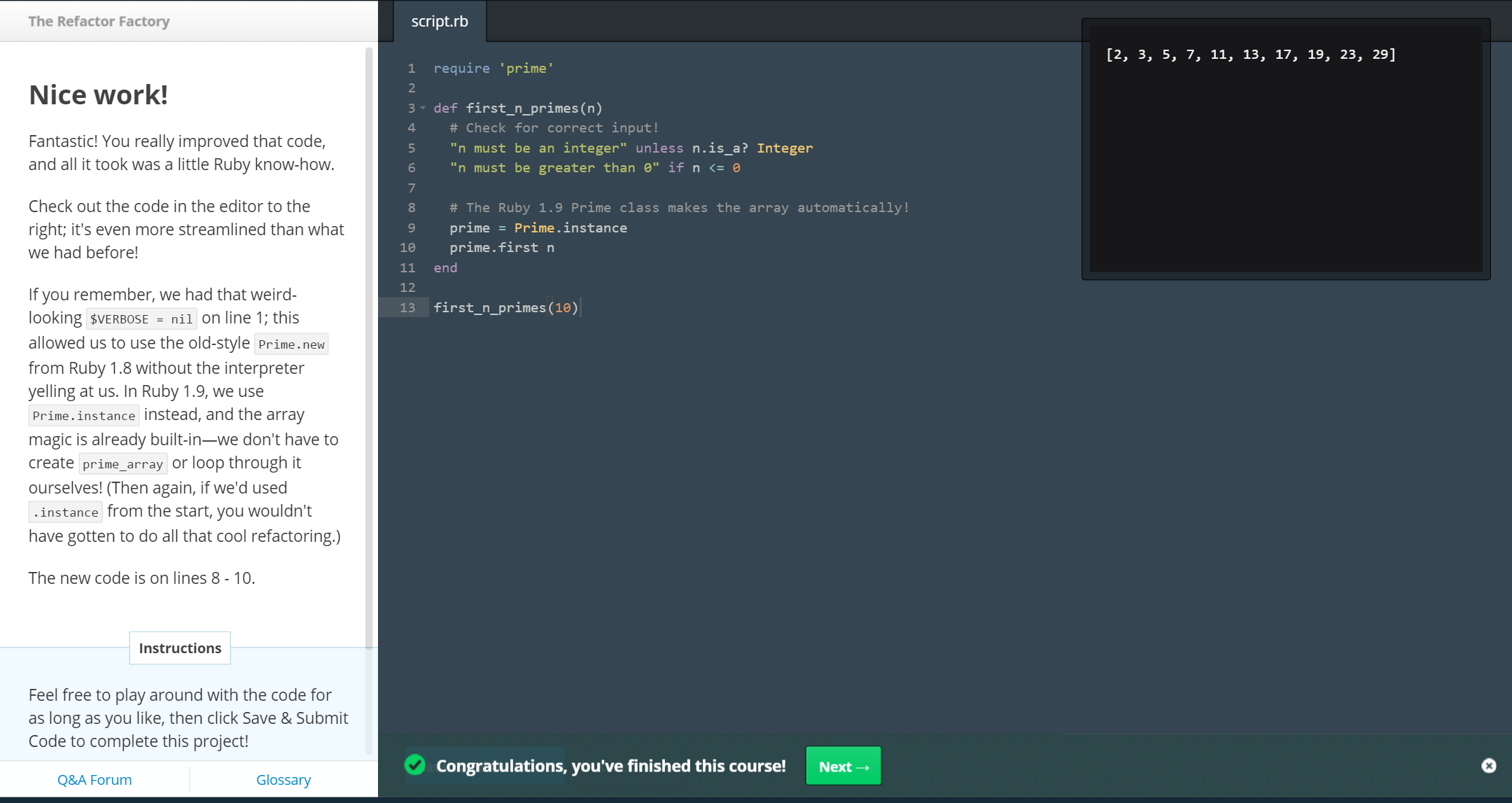The height and width of the screenshot is (803, 1512).
Task: Collapse the def block fold arrow on line 3
Action: (x=423, y=108)
